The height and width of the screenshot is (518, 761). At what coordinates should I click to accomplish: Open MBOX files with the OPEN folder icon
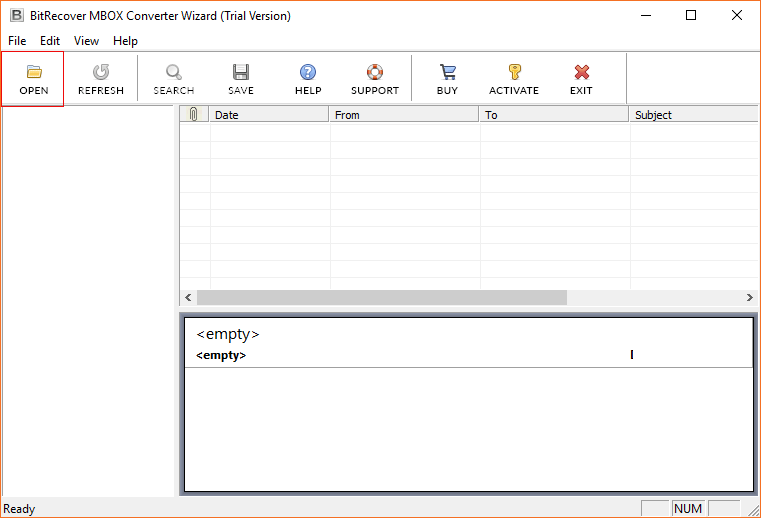[x=34, y=72]
